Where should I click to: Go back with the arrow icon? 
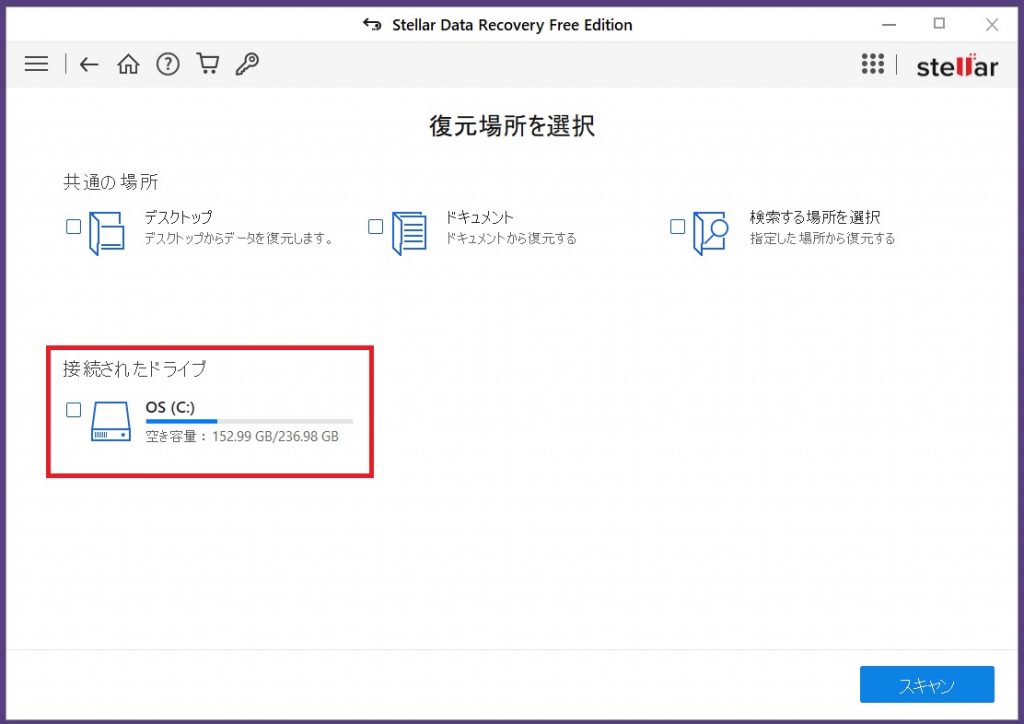tap(89, 64)
